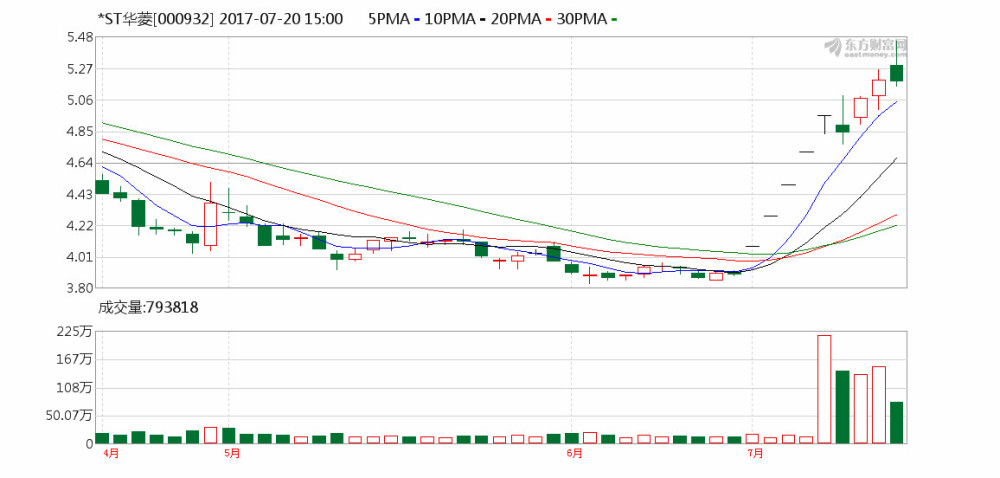1000x478 pixels.
Task: Click the 5.48 price axis label
Action: click(x=80, y=38)
